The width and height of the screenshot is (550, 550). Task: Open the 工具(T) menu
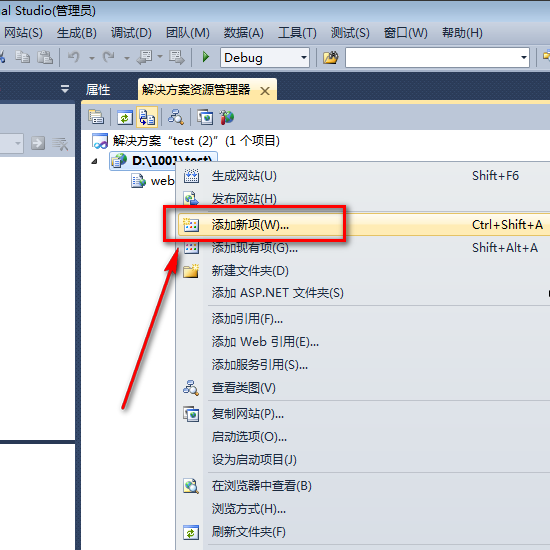coord(297,33)
